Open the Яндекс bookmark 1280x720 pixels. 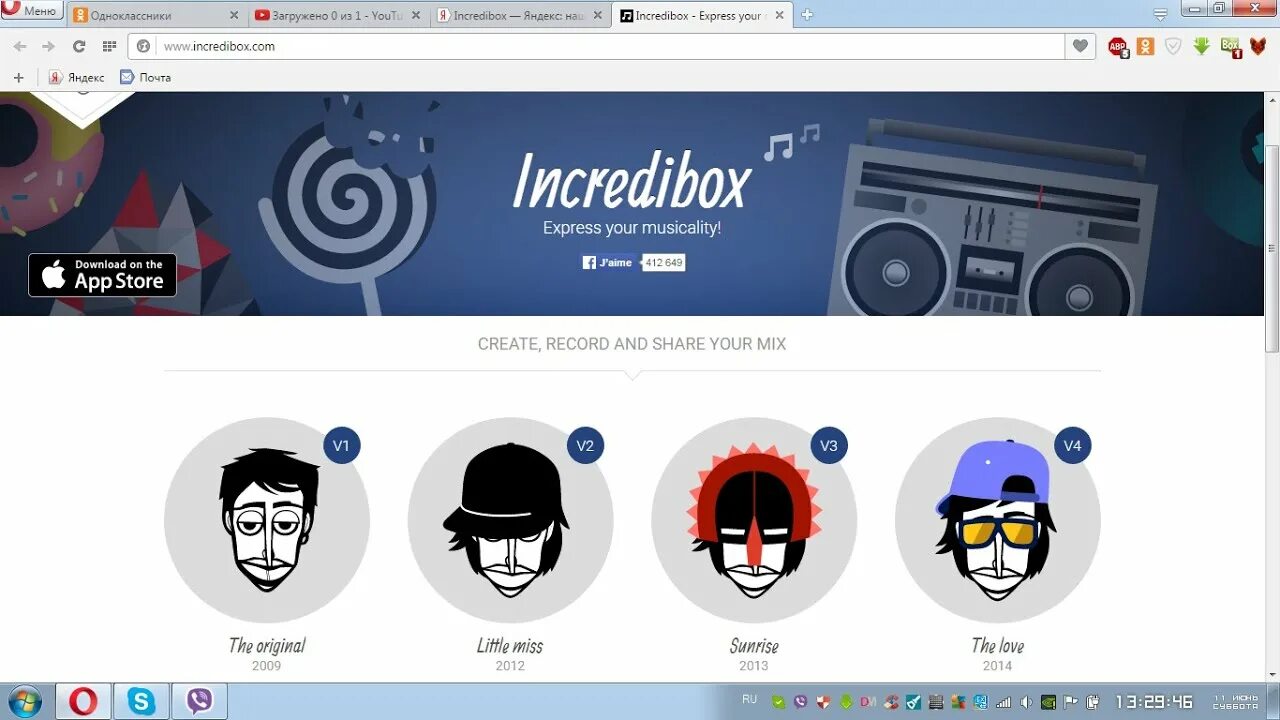[76, 77]
